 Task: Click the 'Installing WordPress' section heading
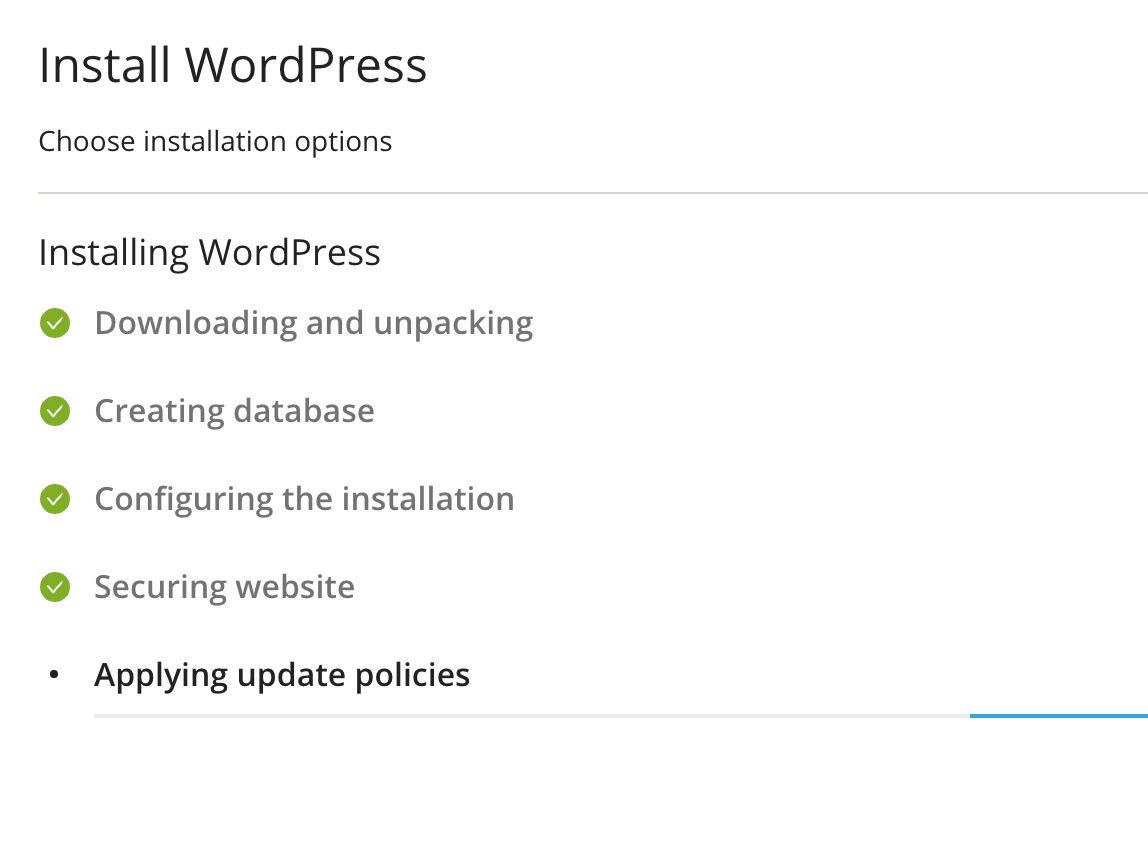pos(209,253)
